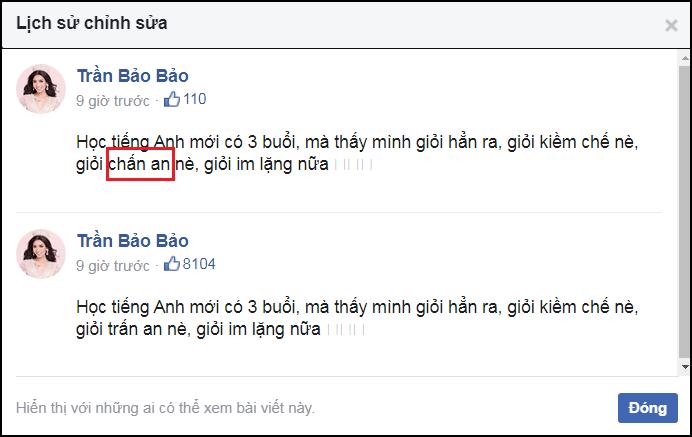692x437 pixels.
Task: Open Trần Bảo Bảo profile from second entry
Action: pyautogui.click(x=133, y=241)
